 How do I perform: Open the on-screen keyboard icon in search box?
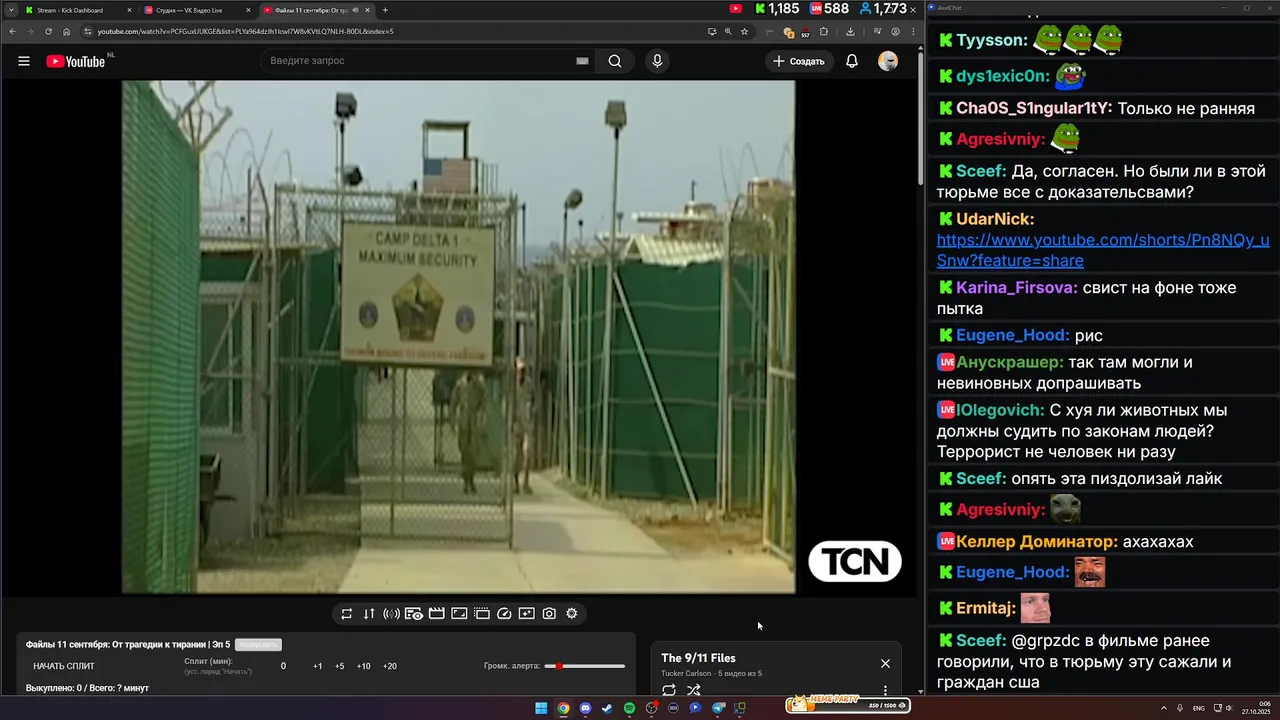pyautogui.click(x=582, y=61)
